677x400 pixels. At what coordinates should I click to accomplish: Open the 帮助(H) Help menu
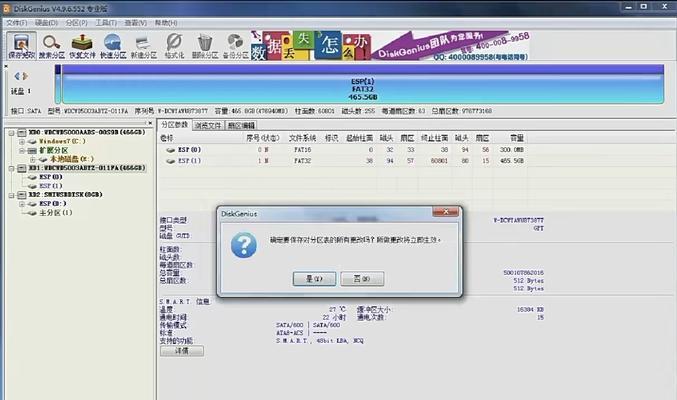click(x=166, y=22)
